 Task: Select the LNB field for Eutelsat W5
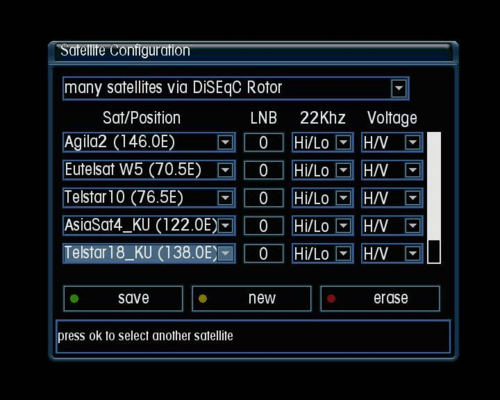pos(264,170)
